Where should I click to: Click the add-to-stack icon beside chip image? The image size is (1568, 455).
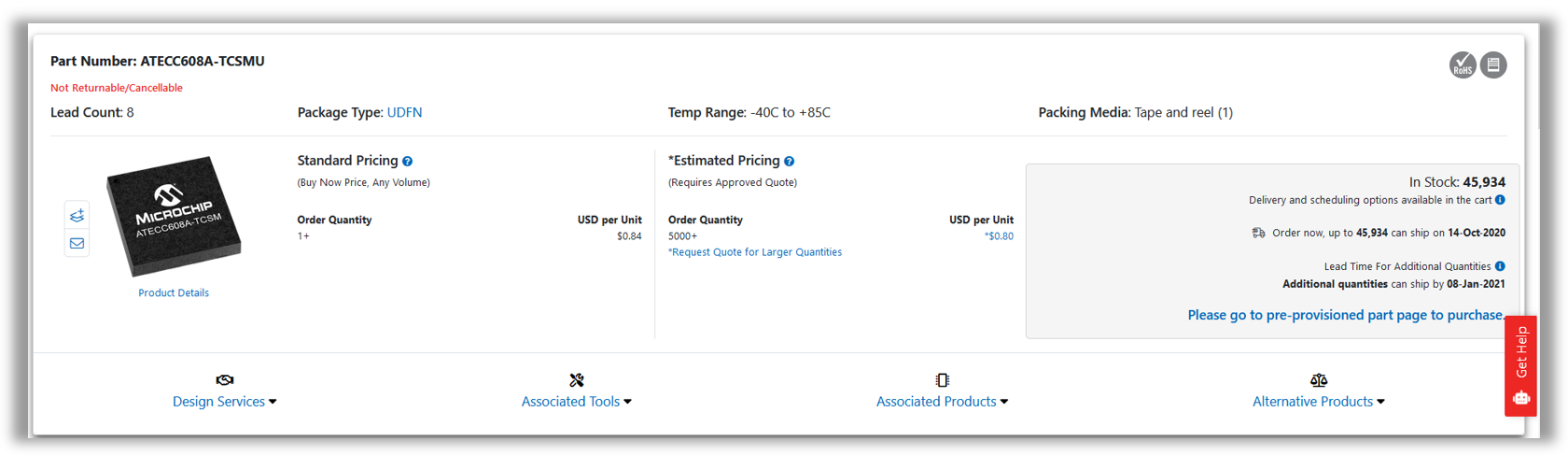pyautogui.click(x=77, y=216)
